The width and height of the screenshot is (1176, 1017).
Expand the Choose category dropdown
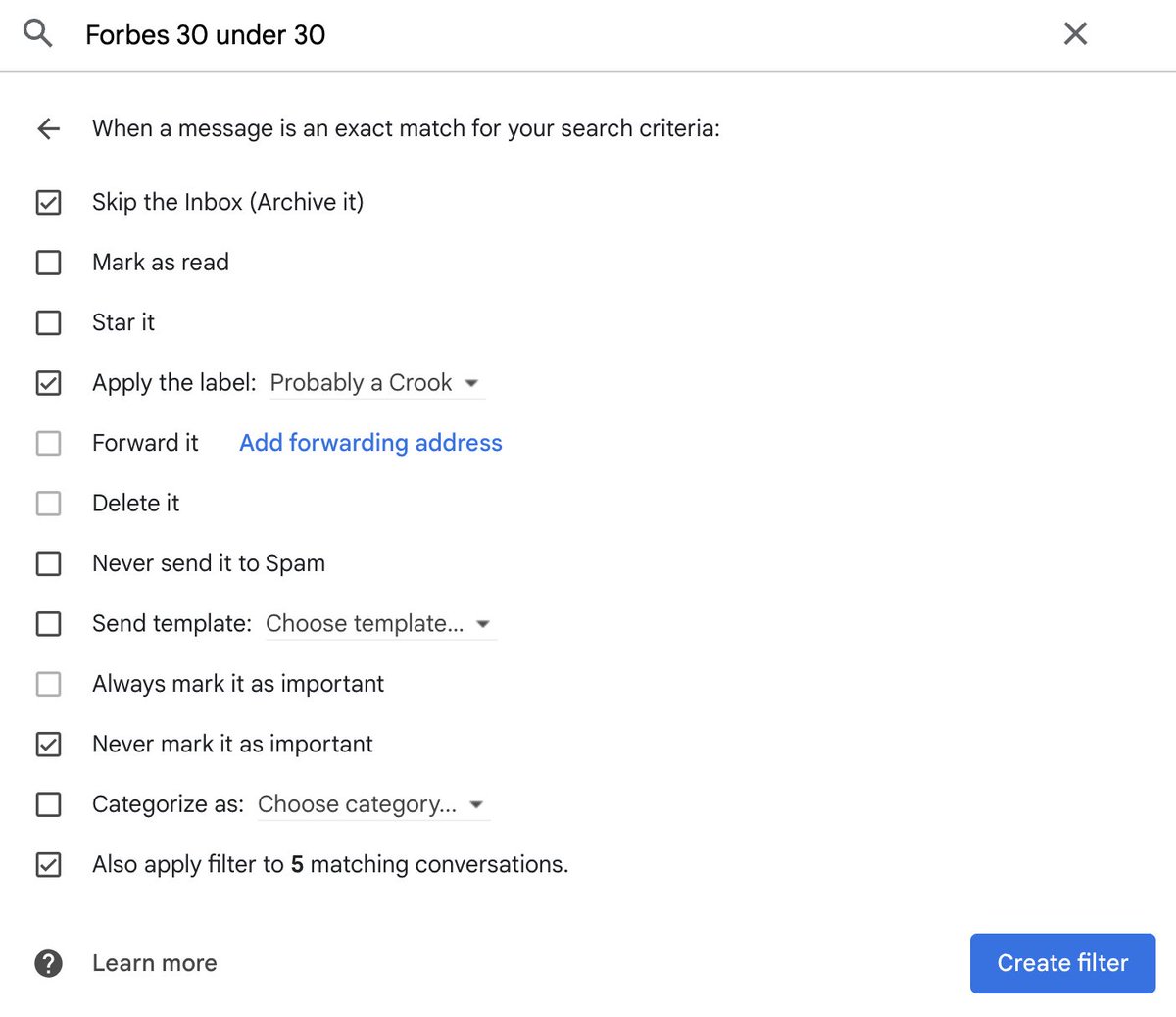point(372,804)
